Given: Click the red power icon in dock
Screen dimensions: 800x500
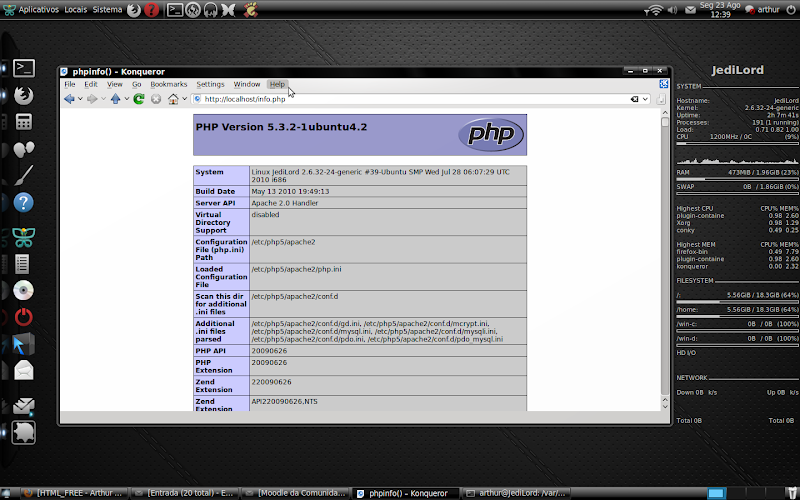Looking at the screenshot, I should tap(23, 317).
